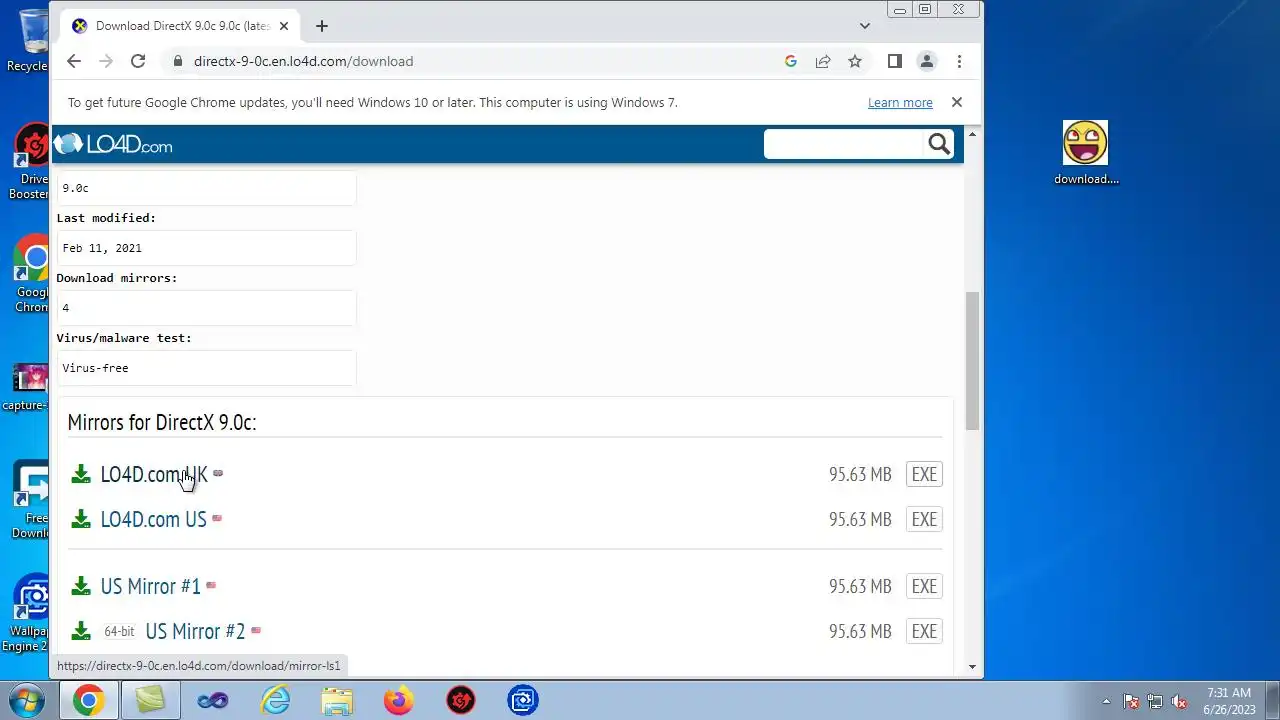Click the LO4D.com US mirror link
This screenshot has width=1280, height=720.
tap(153, 519)
